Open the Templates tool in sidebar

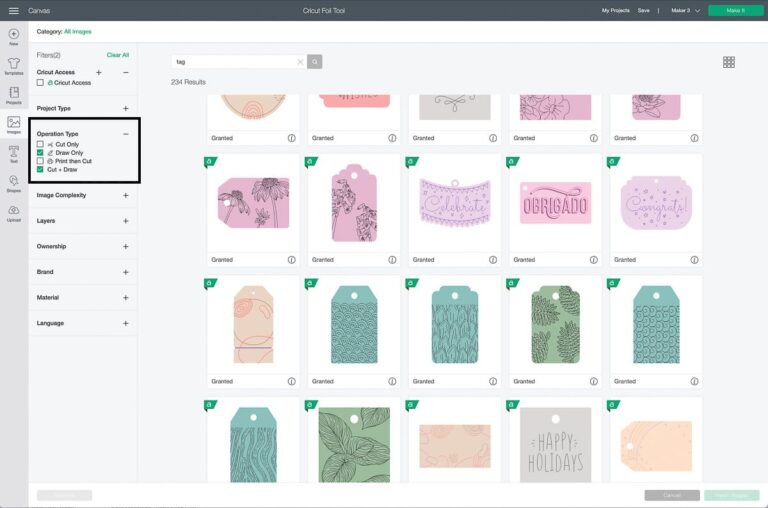tap(13, 64)
